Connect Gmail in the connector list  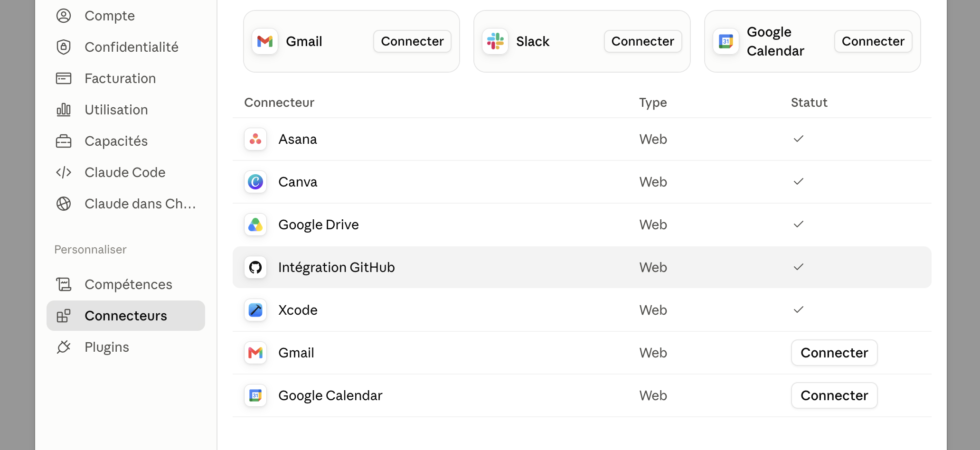tap(834, 353)
